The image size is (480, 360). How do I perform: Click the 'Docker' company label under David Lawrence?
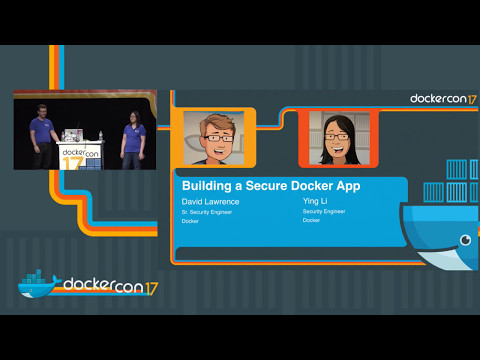(190, 221)
